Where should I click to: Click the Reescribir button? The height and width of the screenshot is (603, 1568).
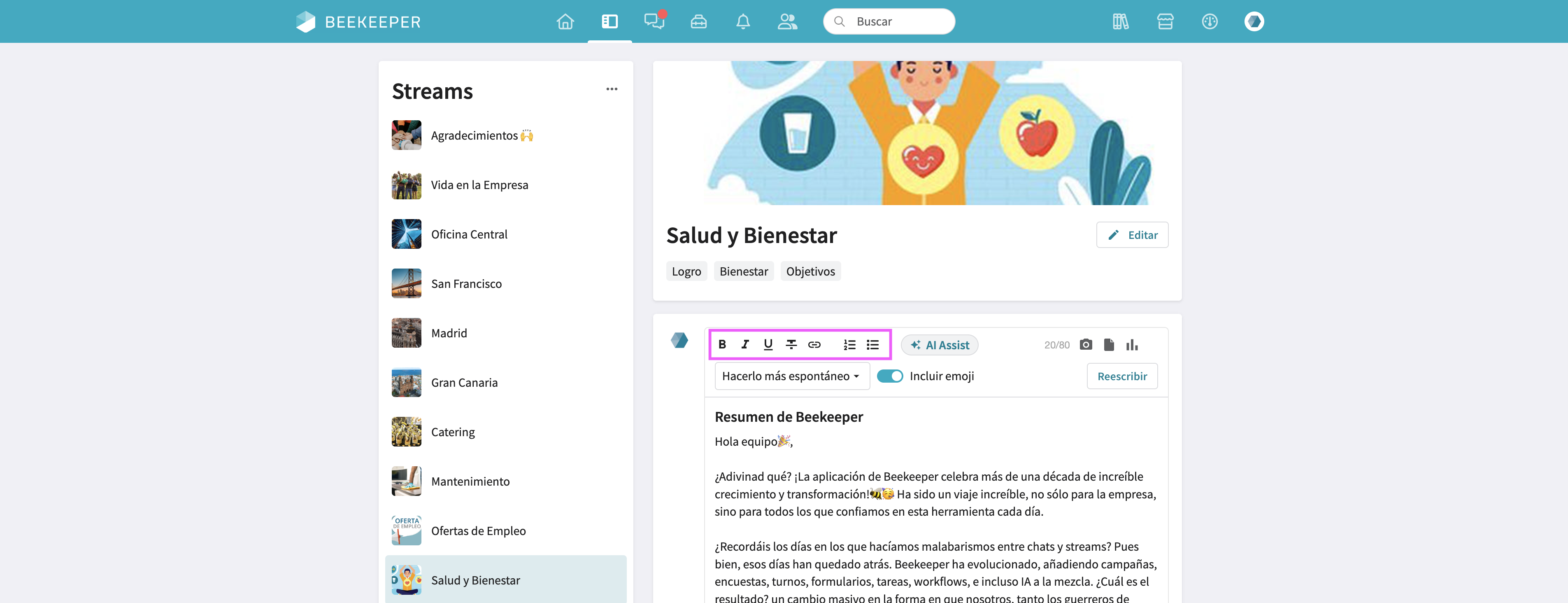click(x=1122, y=376)
